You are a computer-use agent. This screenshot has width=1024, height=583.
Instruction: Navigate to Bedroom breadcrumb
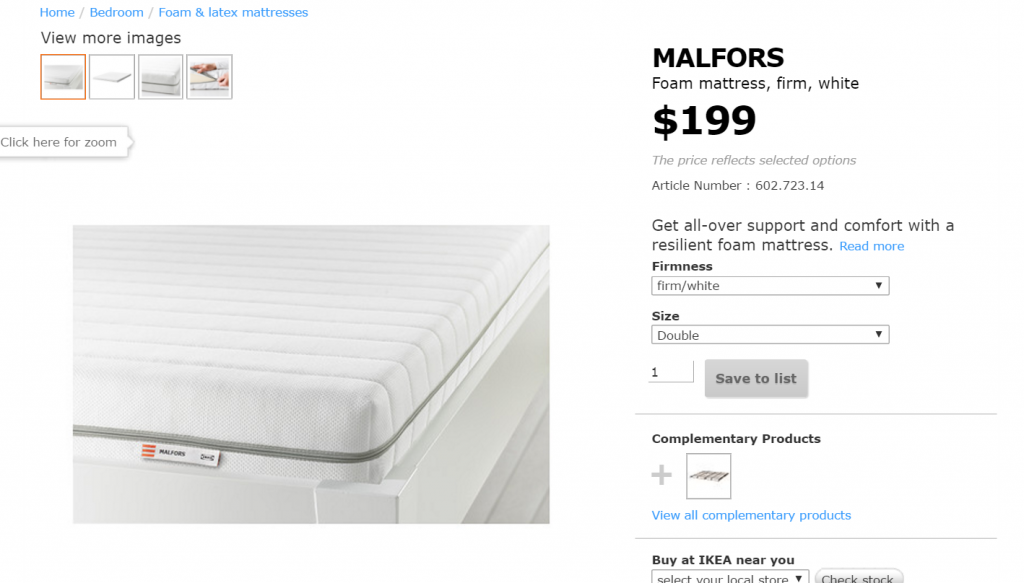tap(116, 12)
